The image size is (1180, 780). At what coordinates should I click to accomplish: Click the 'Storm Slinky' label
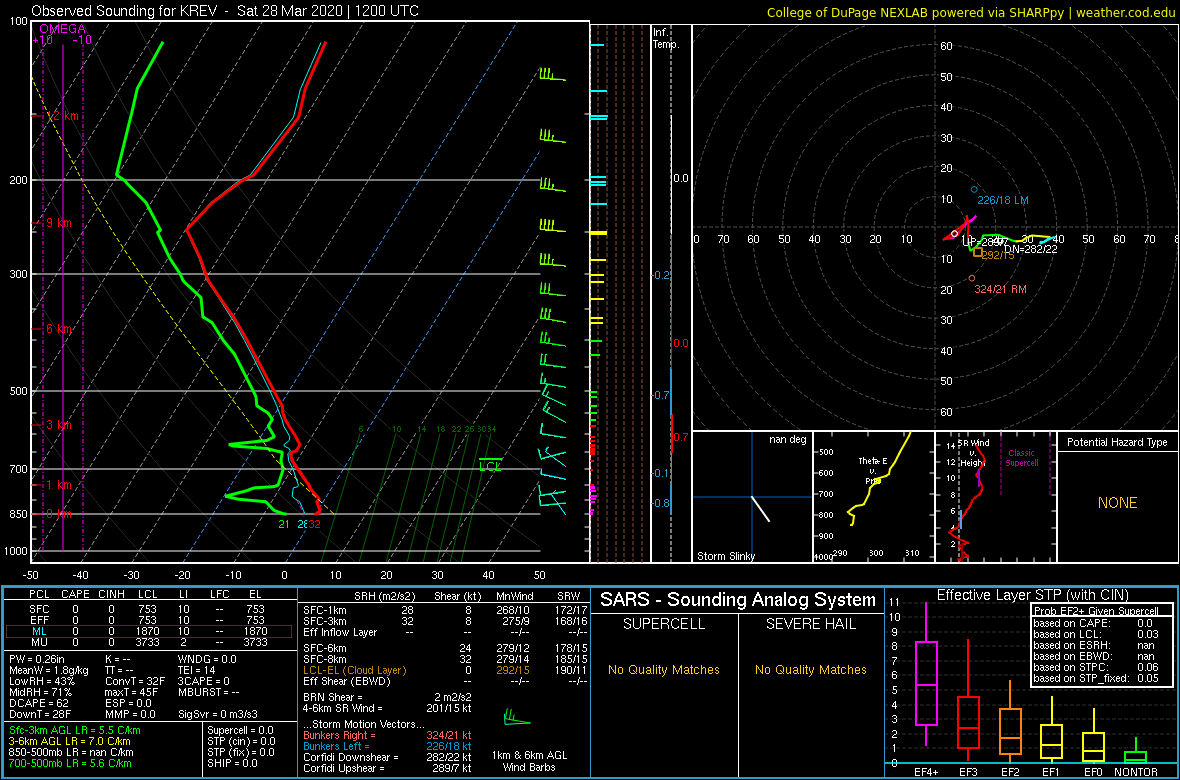(725, 556)
